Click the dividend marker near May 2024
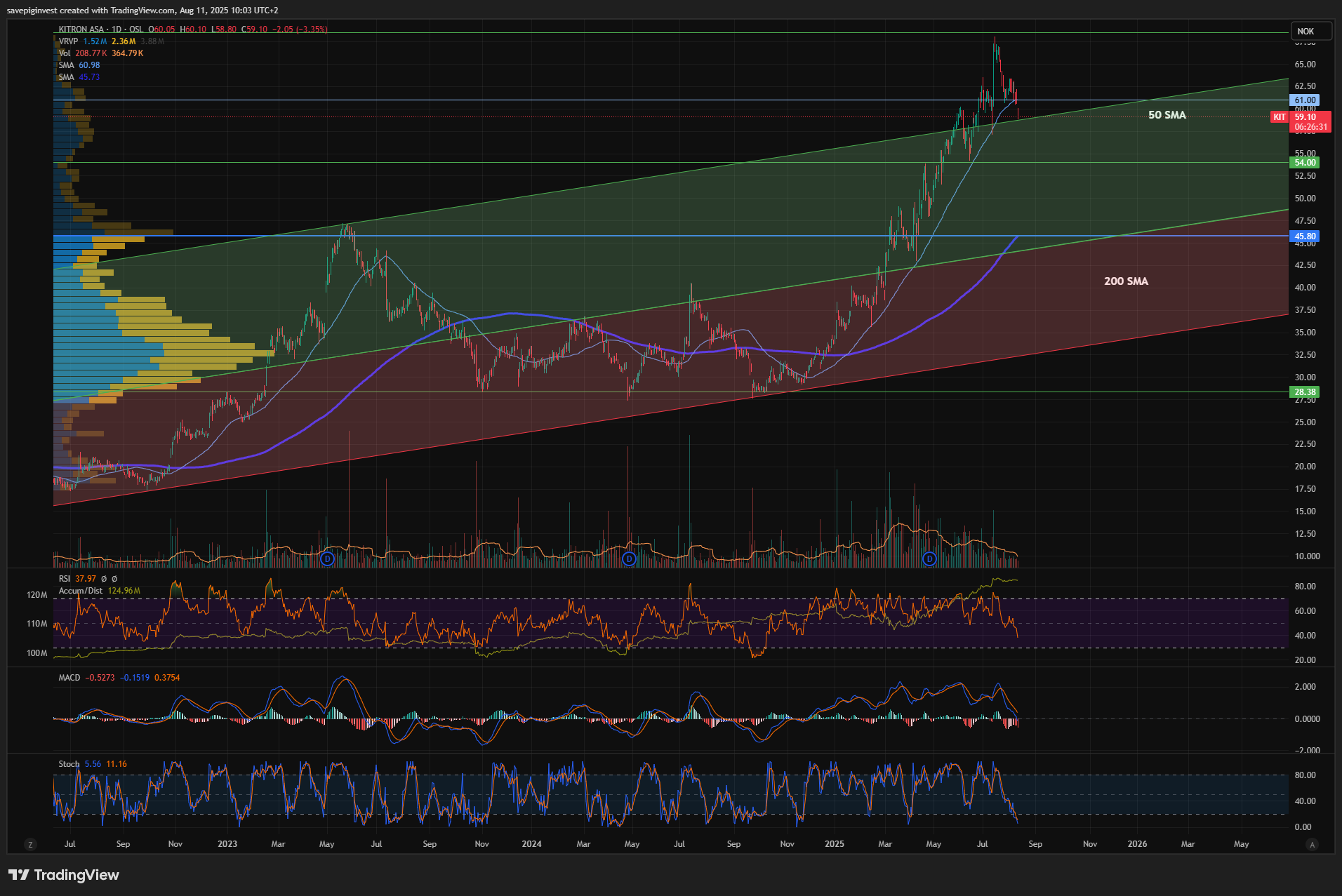Screen dimensions: 1342x896 pos(629,559)
